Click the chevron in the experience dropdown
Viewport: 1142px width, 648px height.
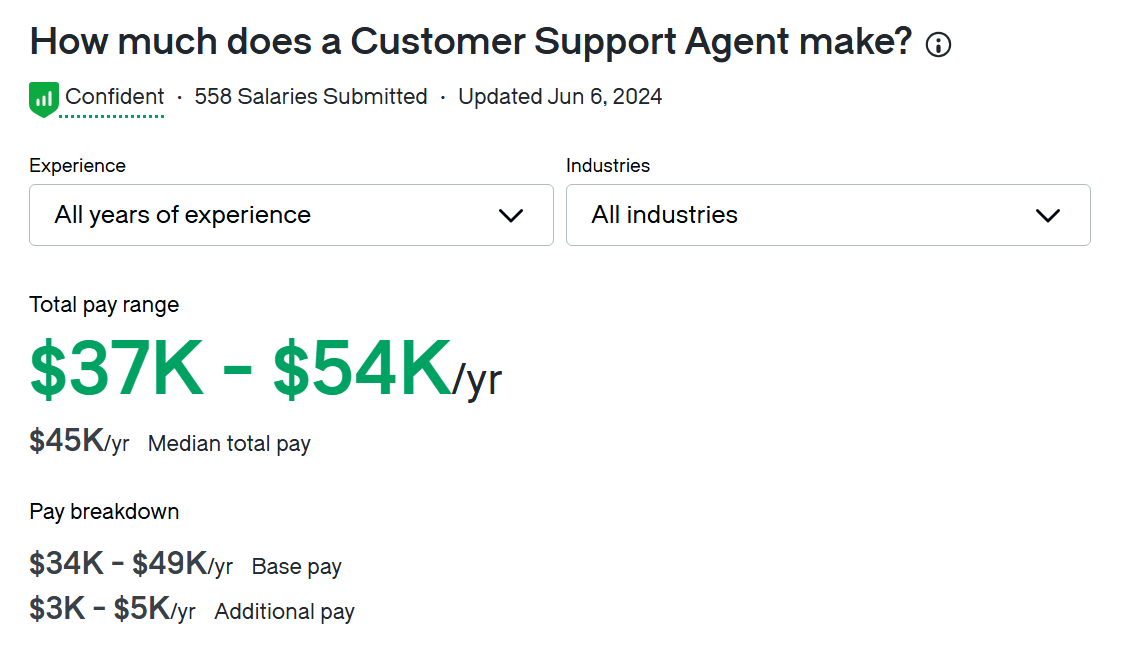(511, 215)
